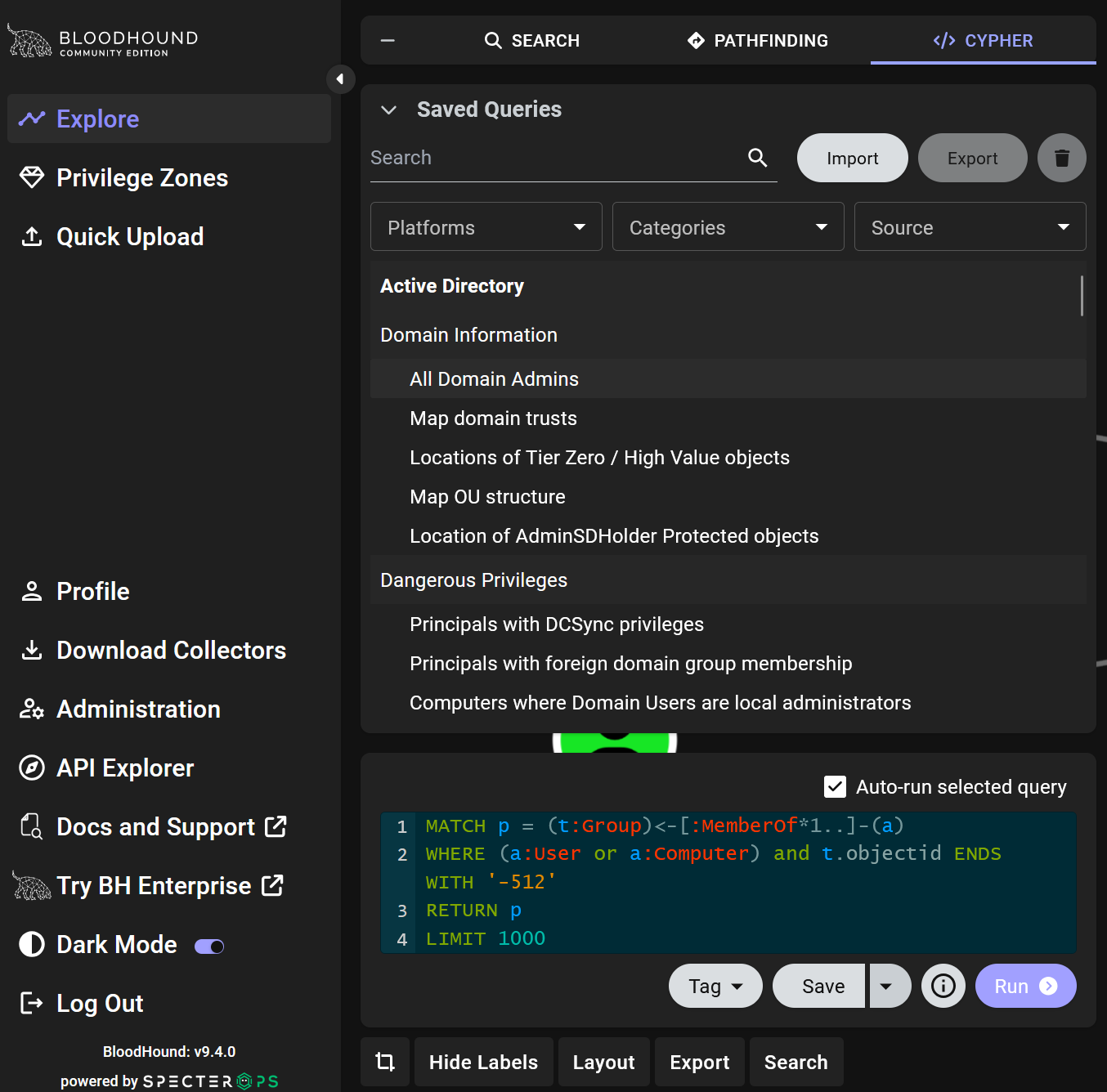Select Map OU structure query
Viewport: 1107px width, 1092px height.
click(x=728, y=497)
